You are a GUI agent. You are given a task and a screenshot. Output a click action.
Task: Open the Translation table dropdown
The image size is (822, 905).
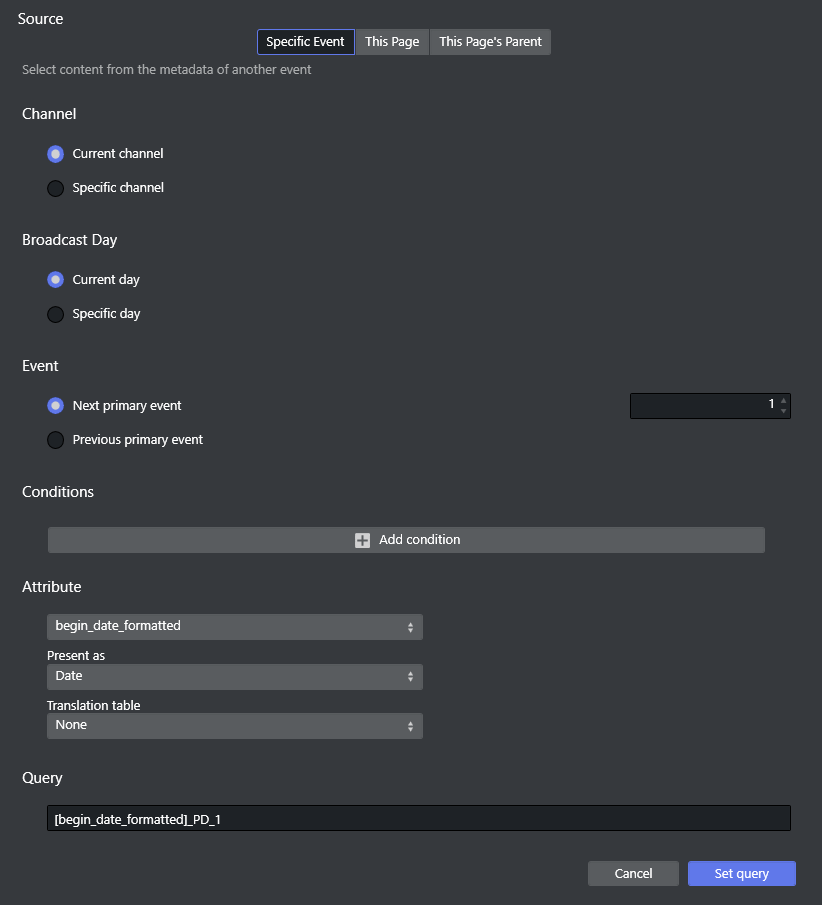(234, 726)
